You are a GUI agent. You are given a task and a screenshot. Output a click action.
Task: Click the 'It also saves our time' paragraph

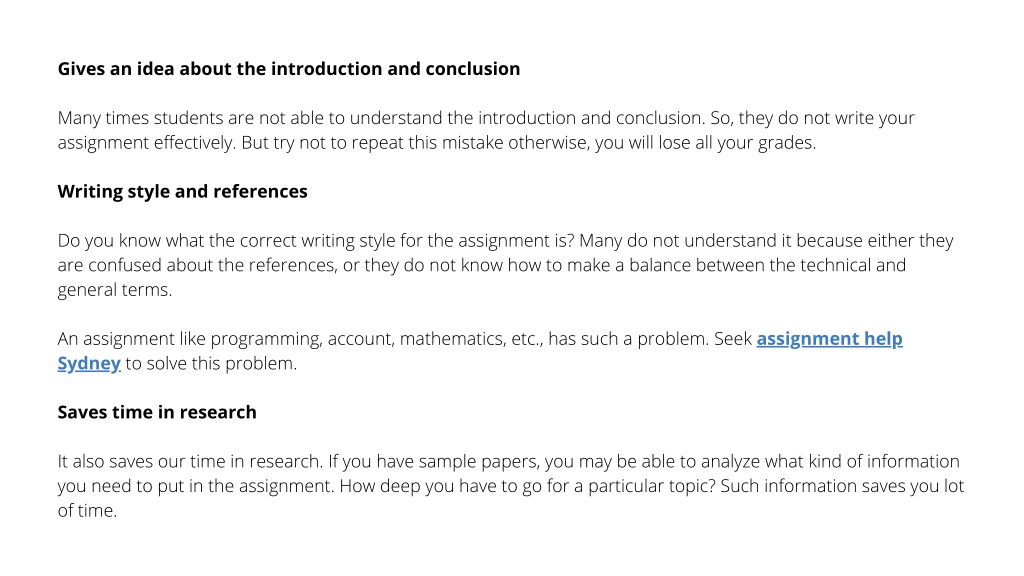coord(511,486)
